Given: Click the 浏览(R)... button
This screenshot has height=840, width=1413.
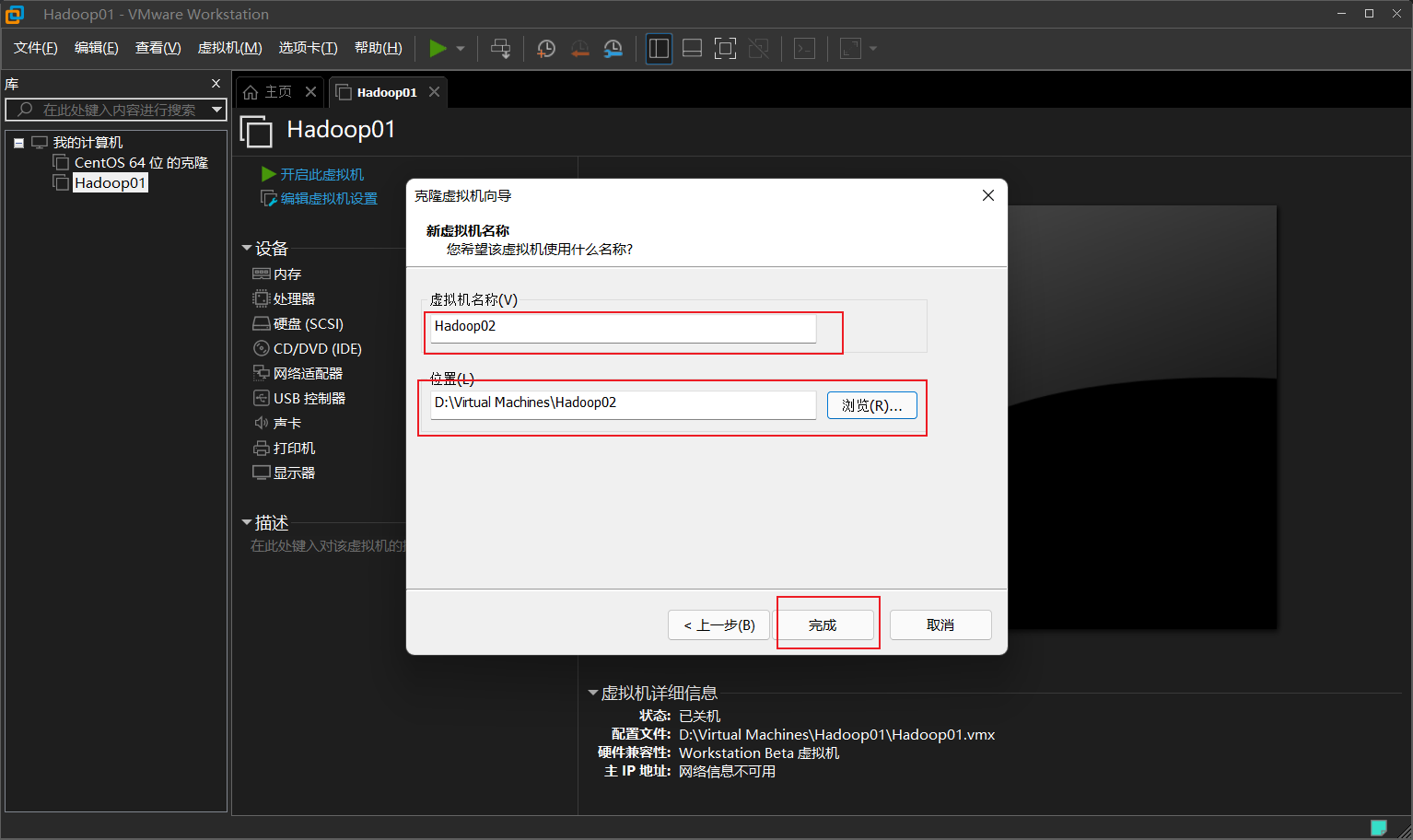Looking at the screenshot, I should (872, 405).
